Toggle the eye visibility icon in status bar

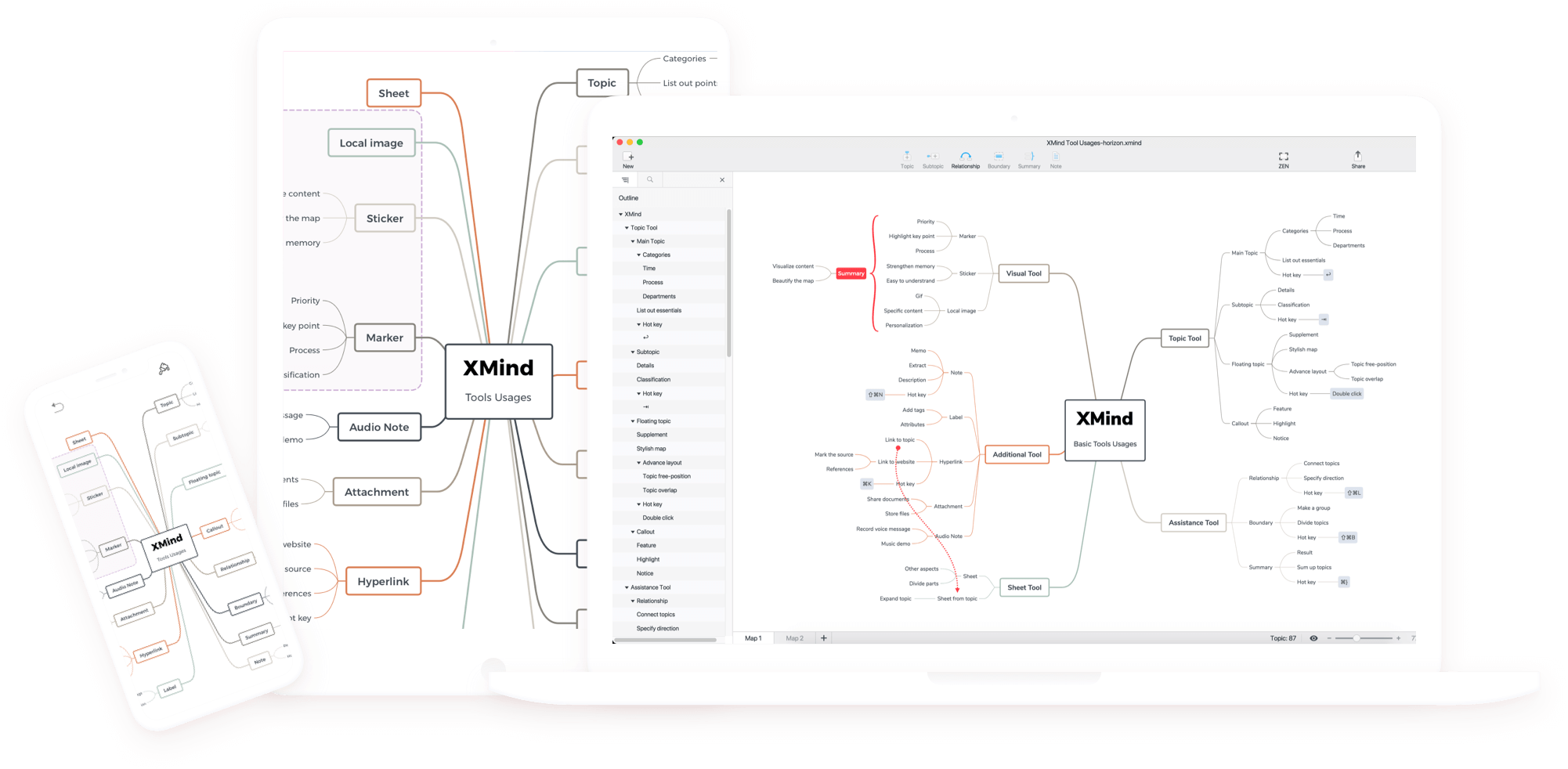[1313, 638]
